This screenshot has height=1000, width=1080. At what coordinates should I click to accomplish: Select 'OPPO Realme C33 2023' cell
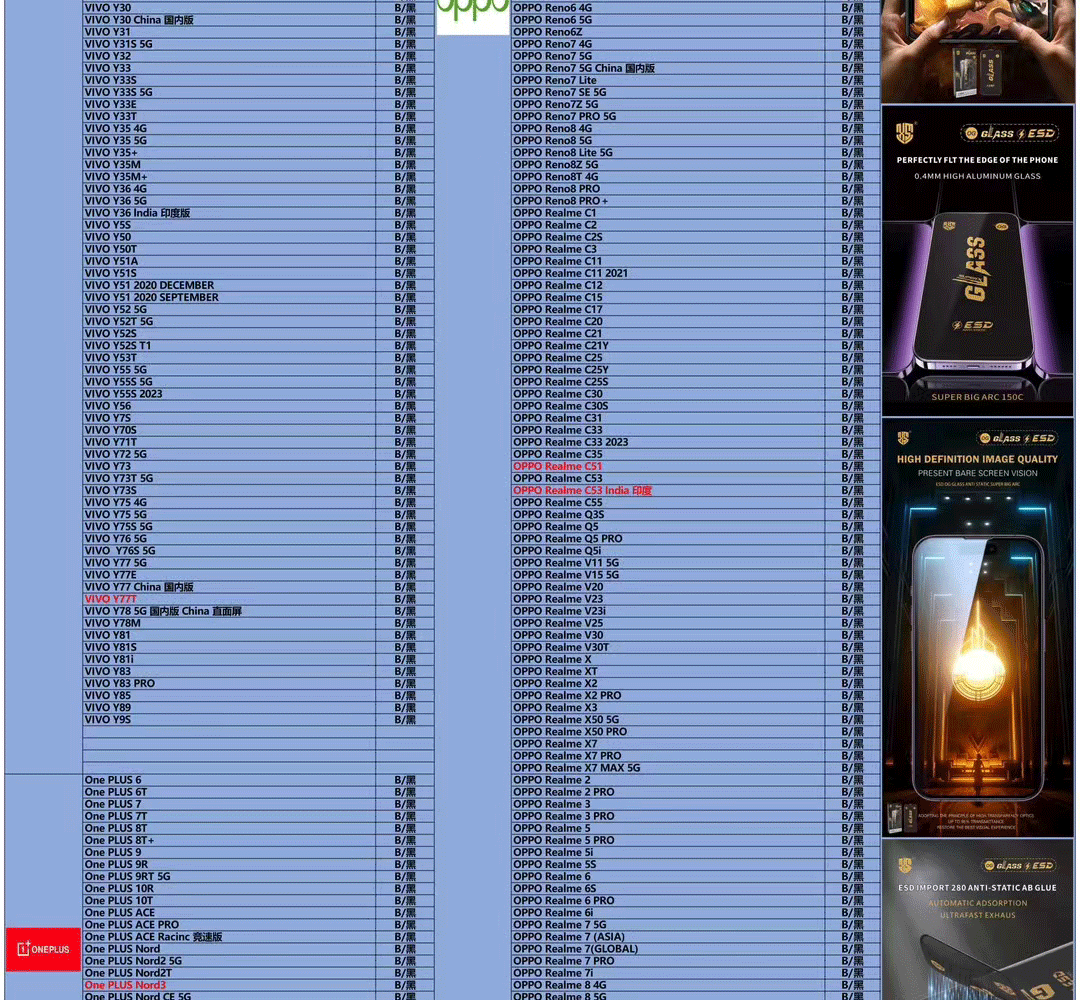point(668,442)
